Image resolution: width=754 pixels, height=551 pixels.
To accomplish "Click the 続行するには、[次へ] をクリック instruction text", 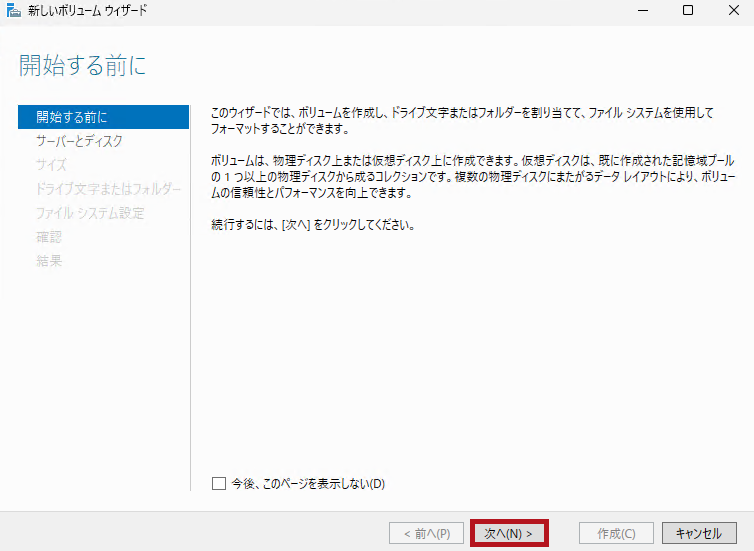I will 313,225.
